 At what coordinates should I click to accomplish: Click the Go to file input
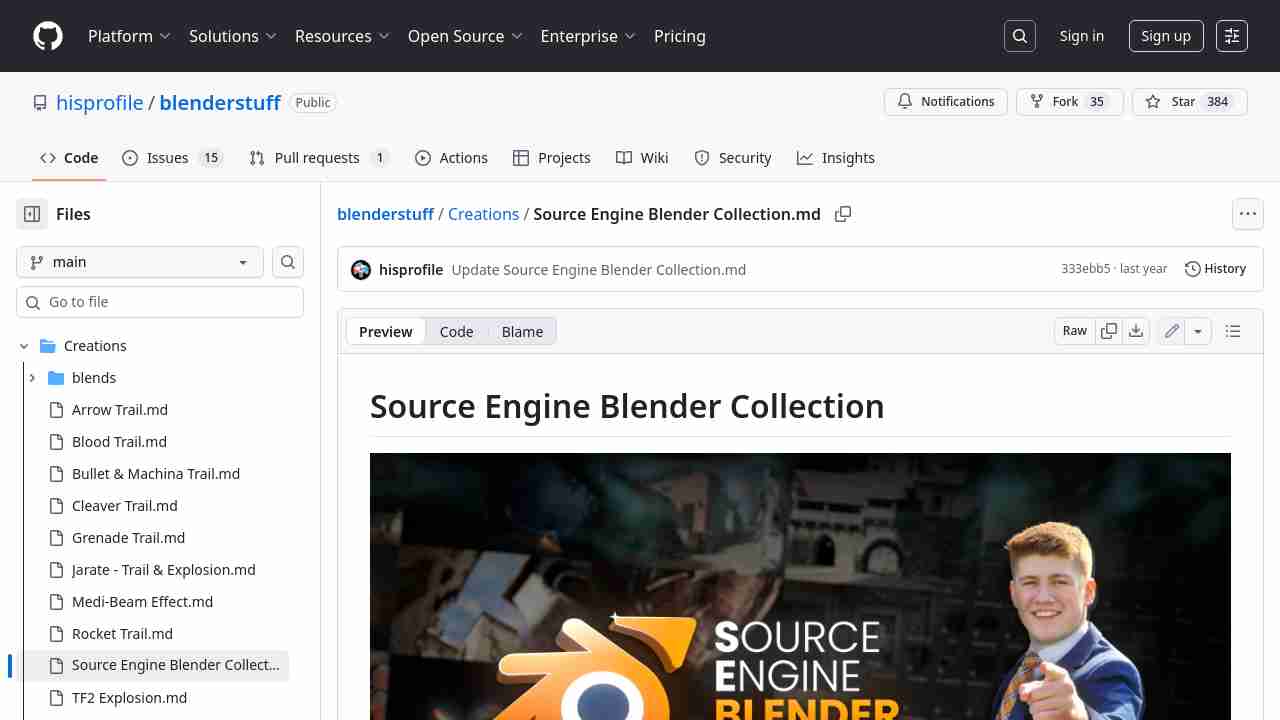[160, 302]
